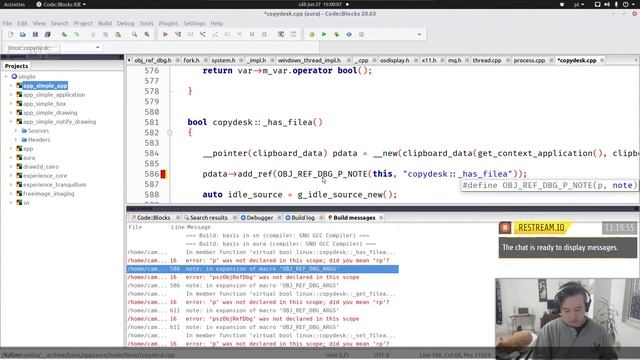Start debugger with red Debug/Continue arrow

[x=165, y=35]
